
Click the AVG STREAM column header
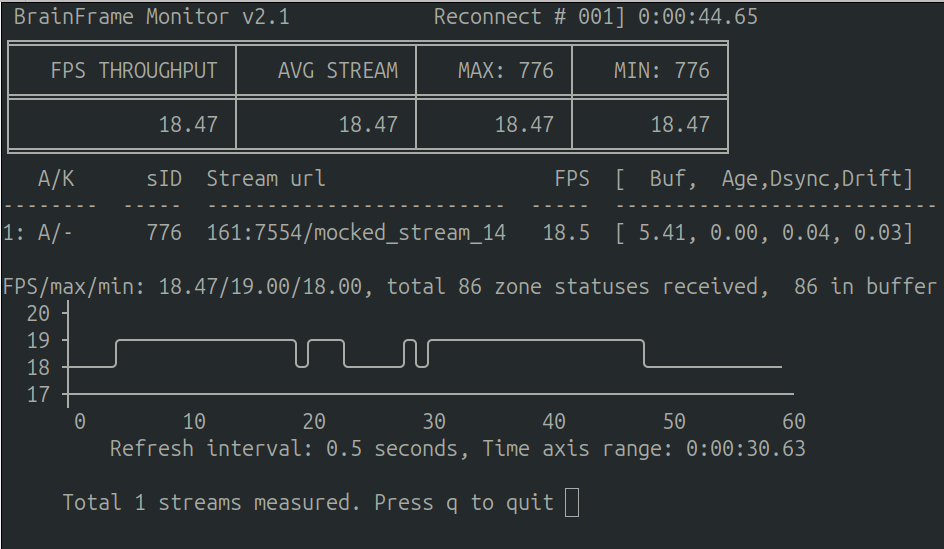(338, 70)
